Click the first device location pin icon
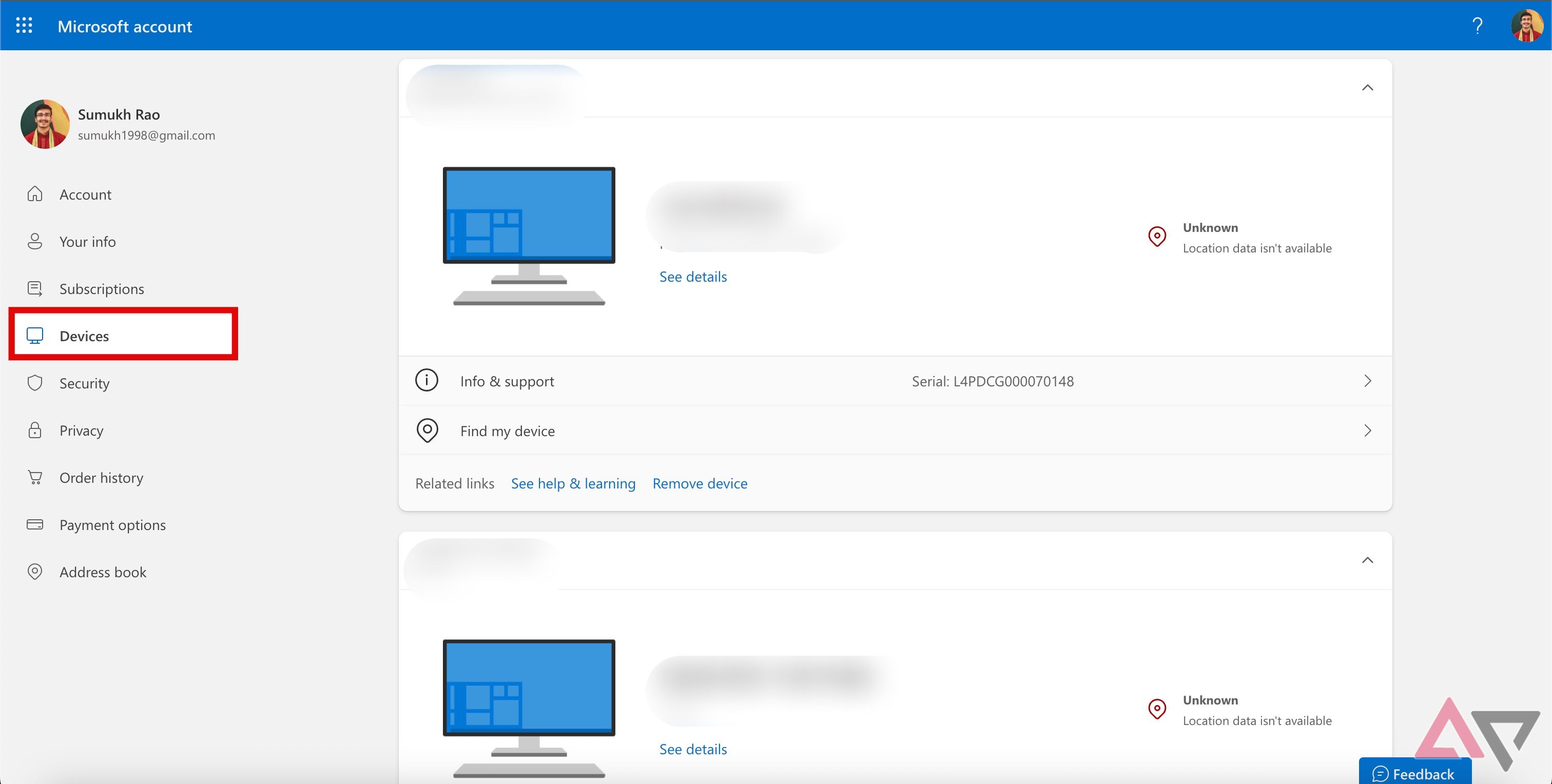This screenshot has width=1552, height=784. pos(1157,237)
